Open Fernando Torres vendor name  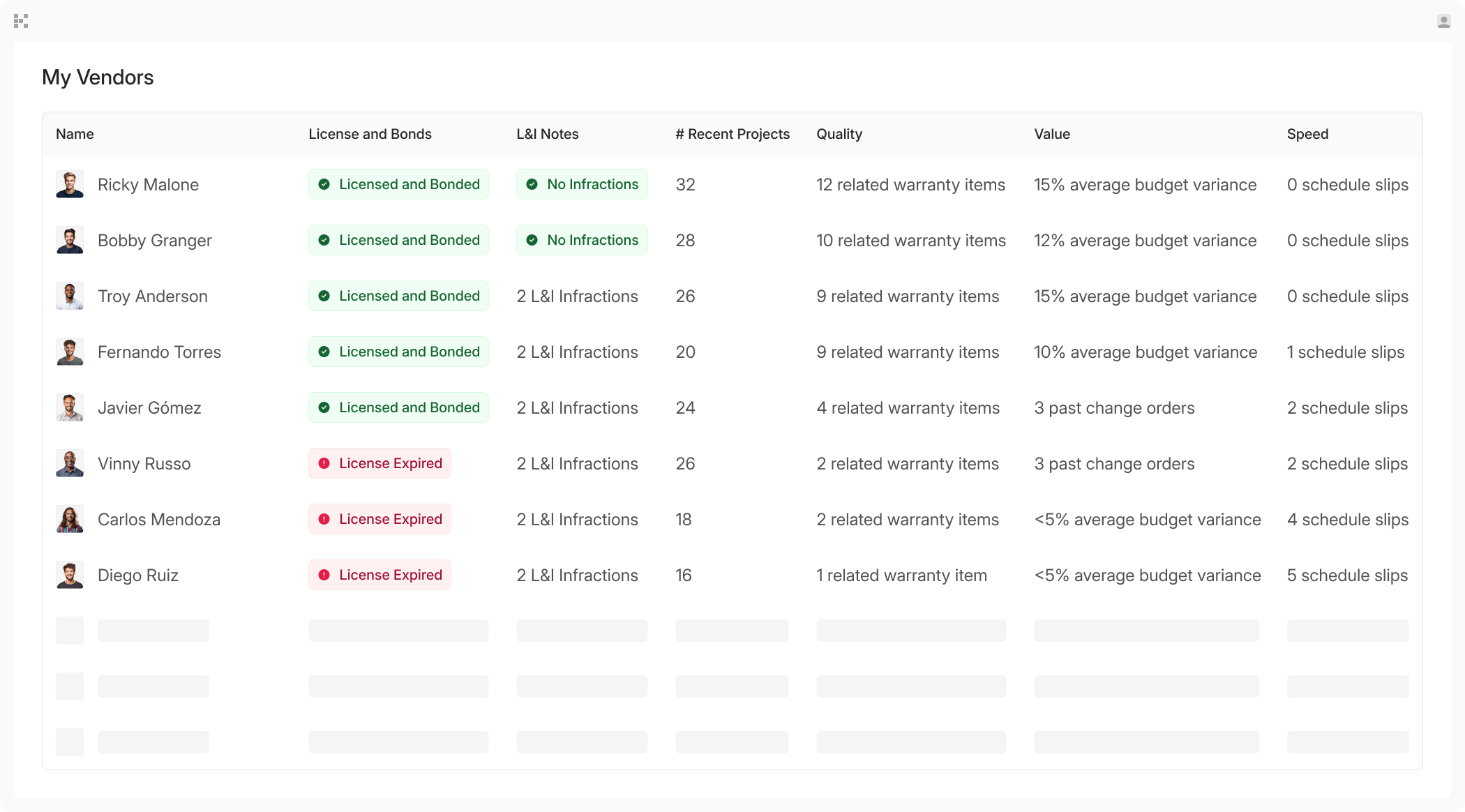159,352
